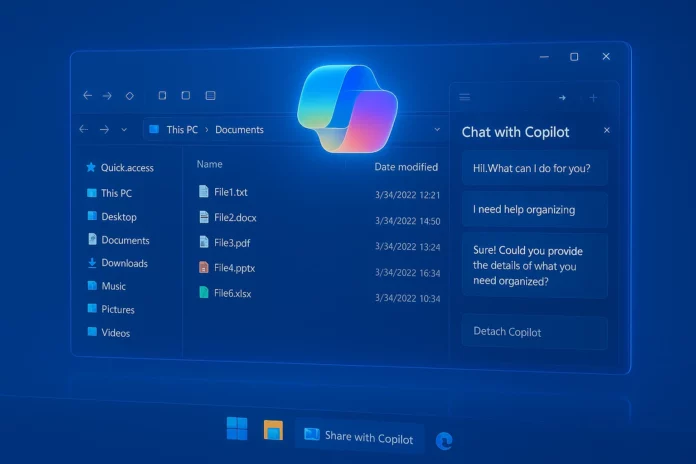This screenshot has width=696, height=464.
Task: Open Videos in the sidebar
Action: [109, 333]
